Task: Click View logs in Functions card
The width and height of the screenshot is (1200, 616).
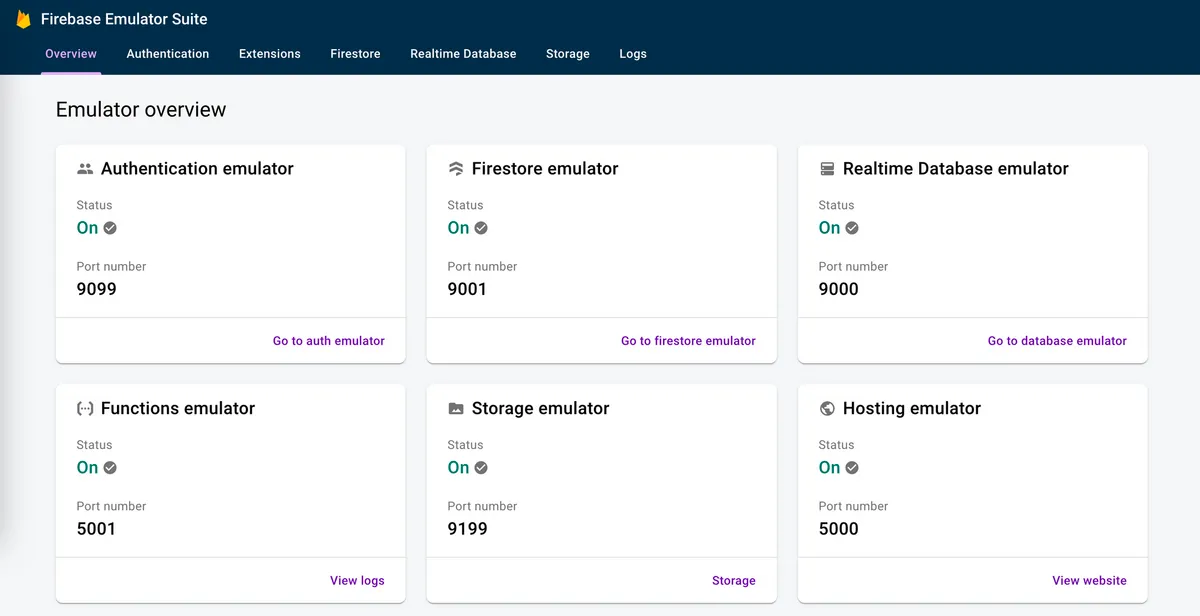Action: [x=357, y=581]
